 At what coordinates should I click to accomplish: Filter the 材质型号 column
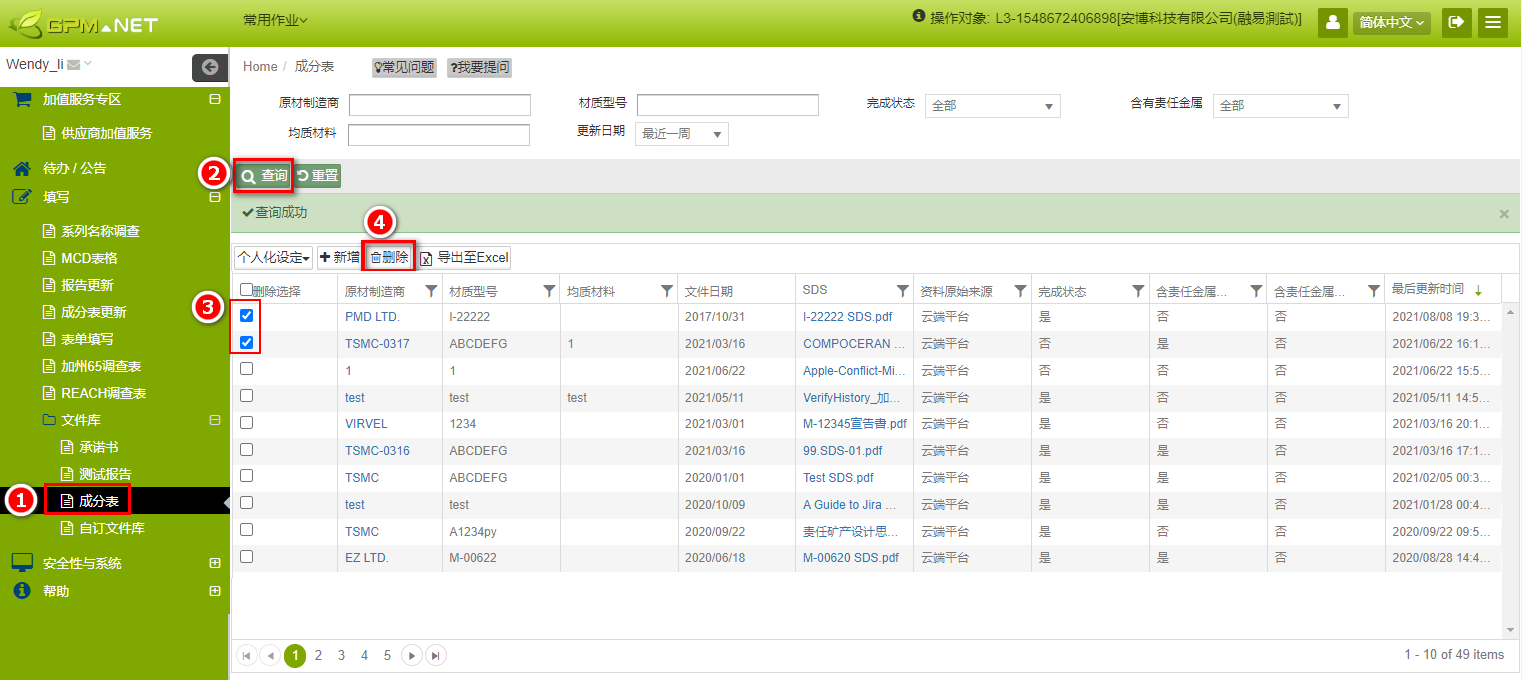point(549,291)
